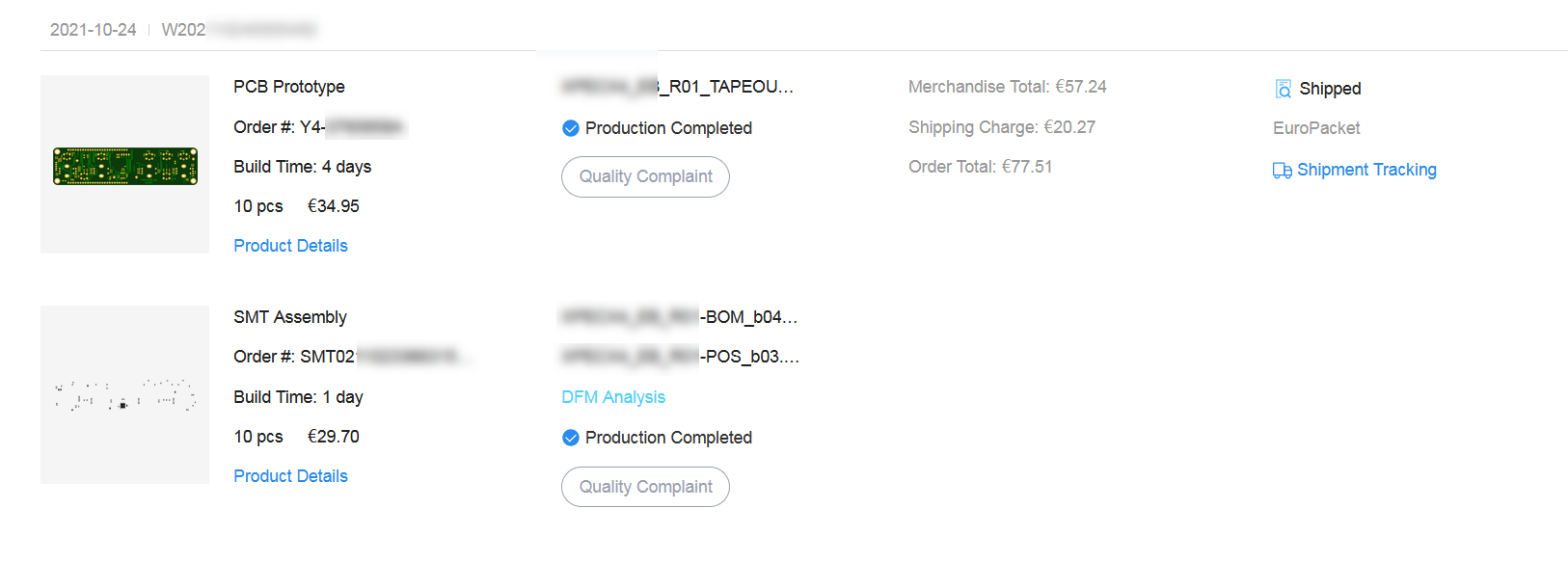Click the PCB Prototype production completed checkmark icon
This screenshot has height=562, width=1568.
(571, 128)
